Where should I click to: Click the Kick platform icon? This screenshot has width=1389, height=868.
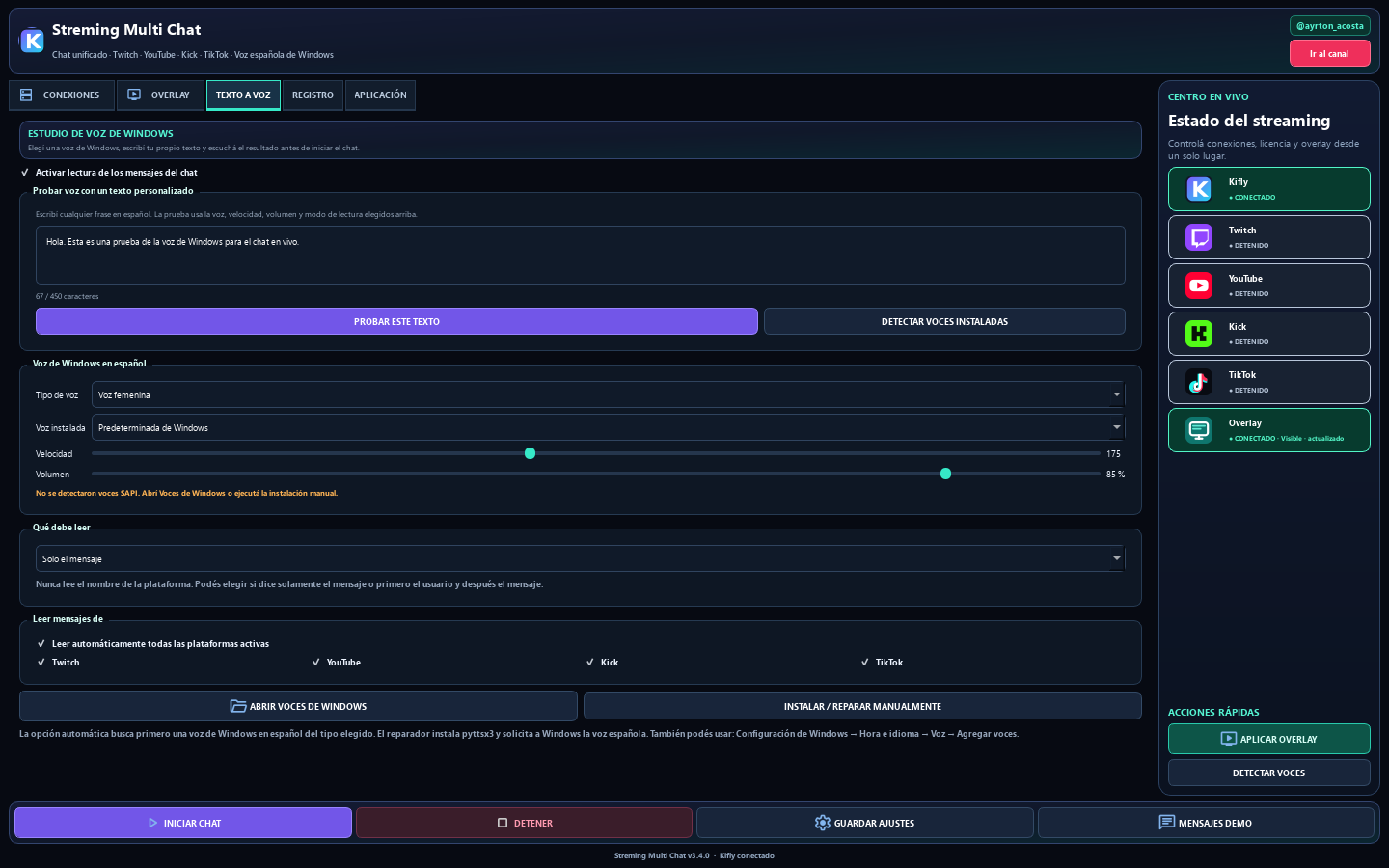click(x=1199, y=334)
